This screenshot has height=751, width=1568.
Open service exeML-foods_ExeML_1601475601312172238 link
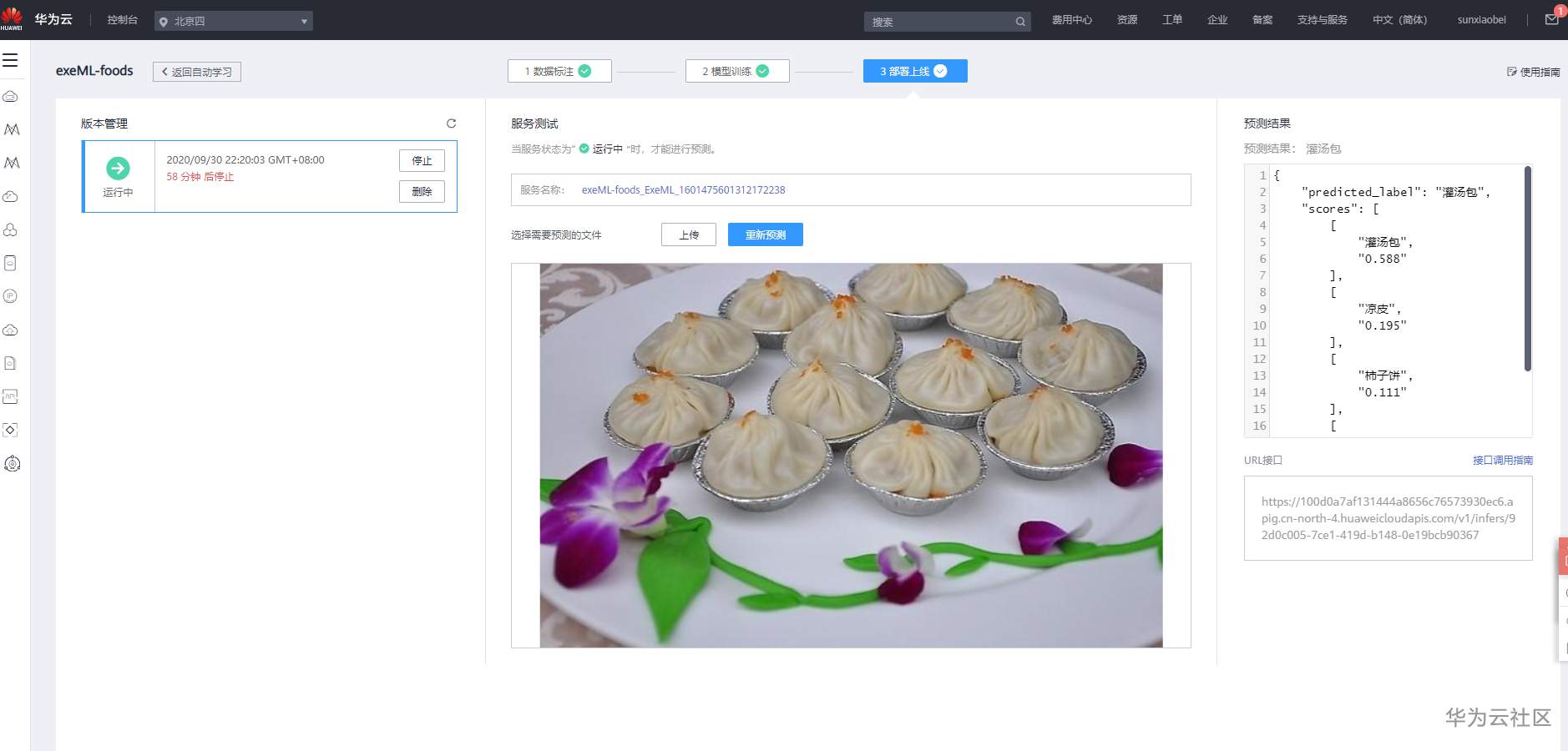(x=684, y=190)
